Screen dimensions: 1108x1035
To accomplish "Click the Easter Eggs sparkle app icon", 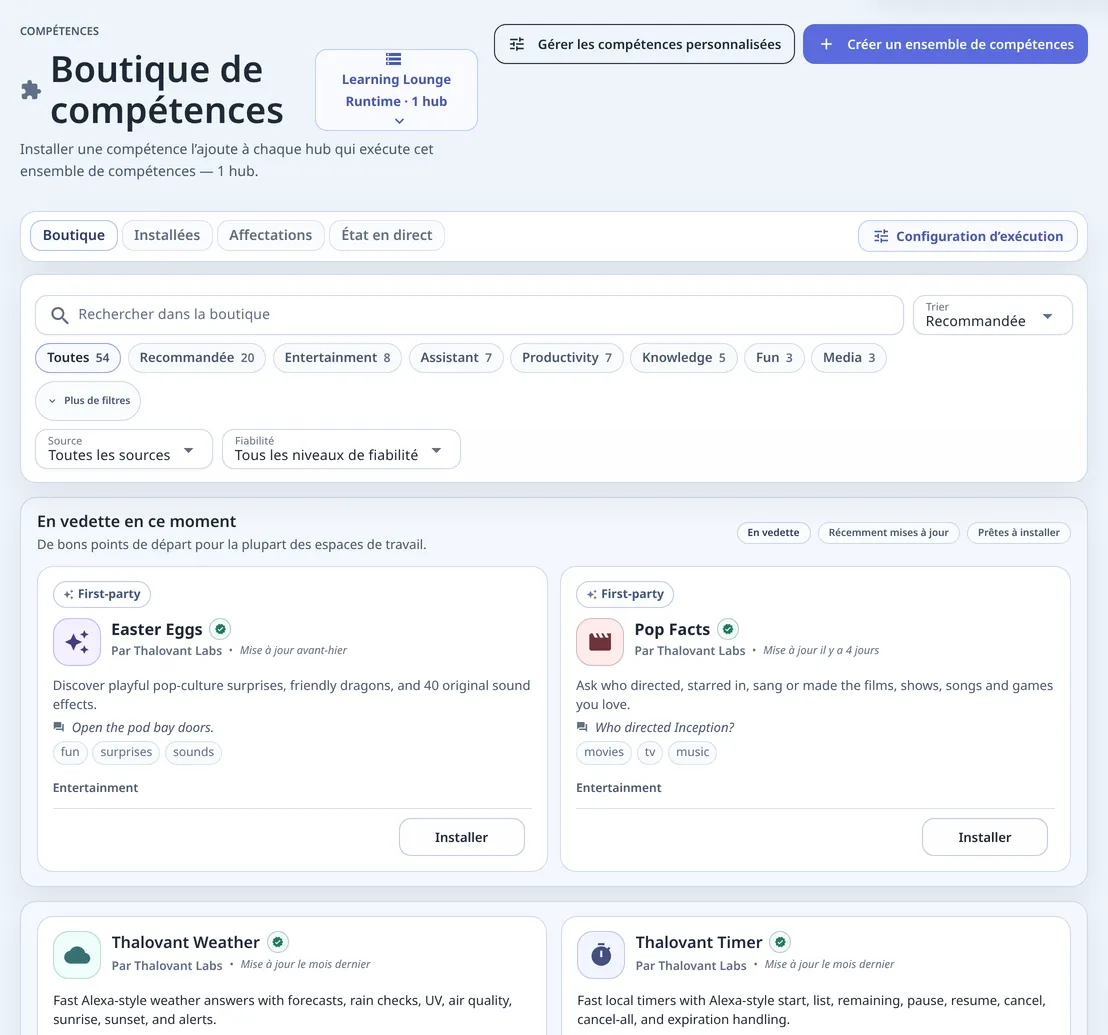I will (77, 641).
